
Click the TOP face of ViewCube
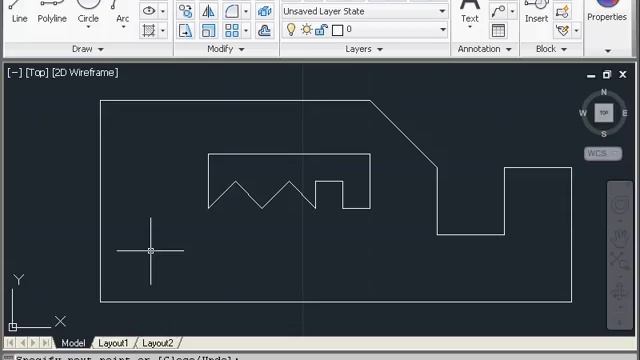(604, 113)
